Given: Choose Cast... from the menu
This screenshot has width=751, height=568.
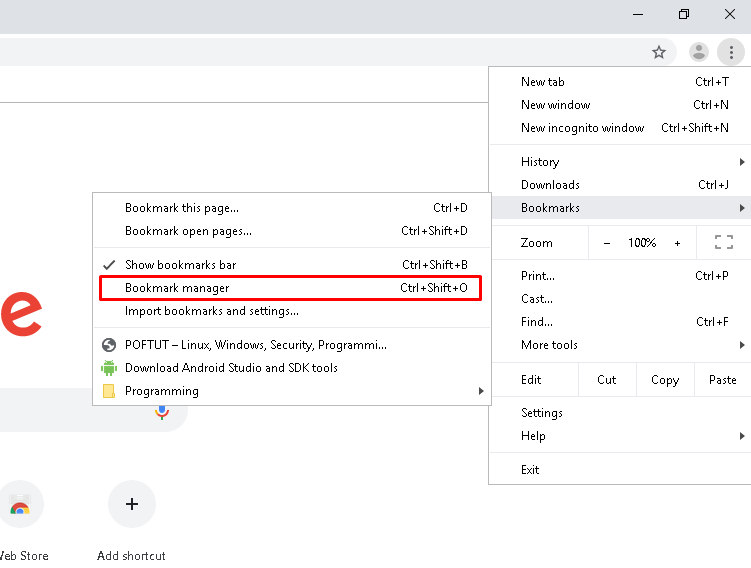Looking at the screenshot, I should (x=622, y=299).
